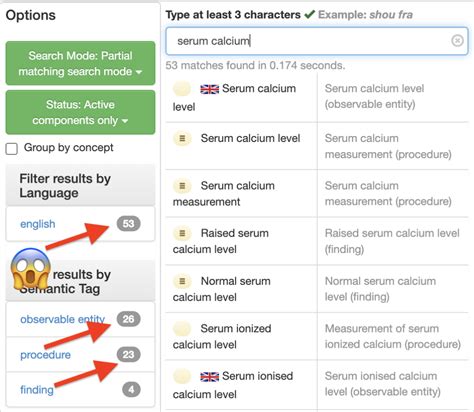Click round icon of Raised serum calcium level
This screenshot has width=474, height=412.
tap(182, 233)
